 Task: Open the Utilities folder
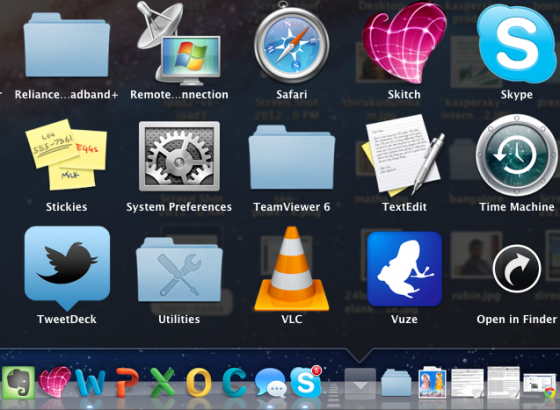click(179, 270)
